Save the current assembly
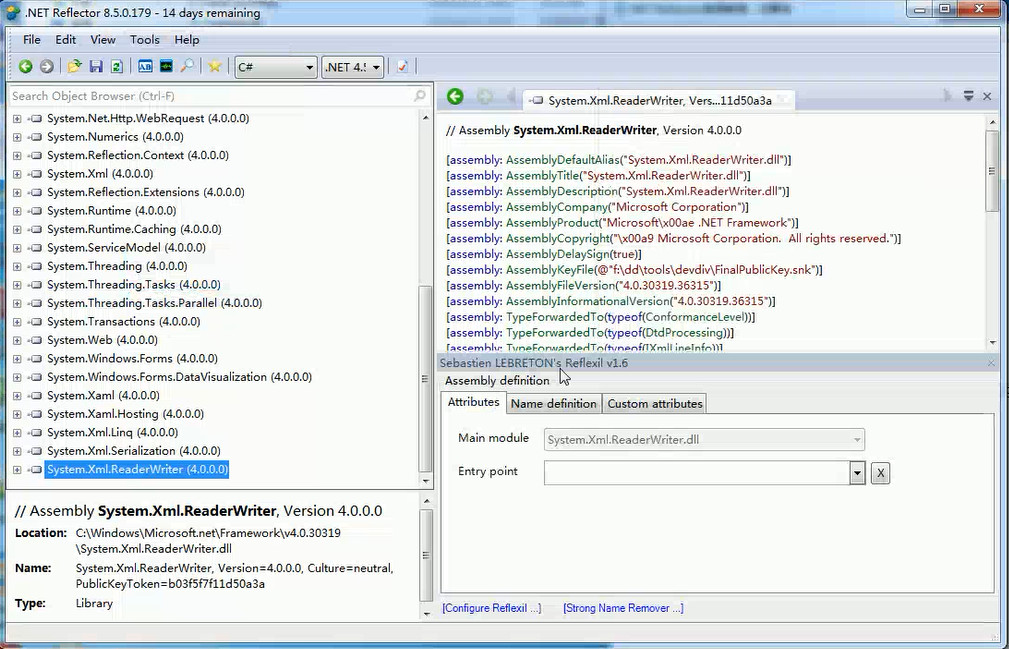Viewport: 1009px width, 649px height. (x=95, y=67)
